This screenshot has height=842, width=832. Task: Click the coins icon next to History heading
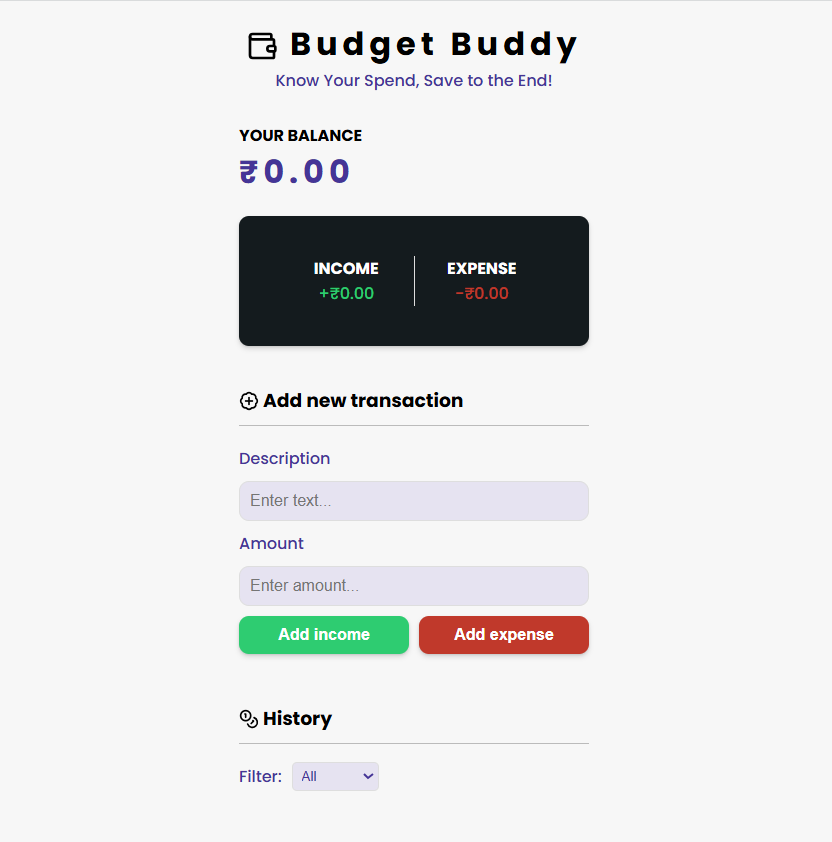tap(248, 718)
